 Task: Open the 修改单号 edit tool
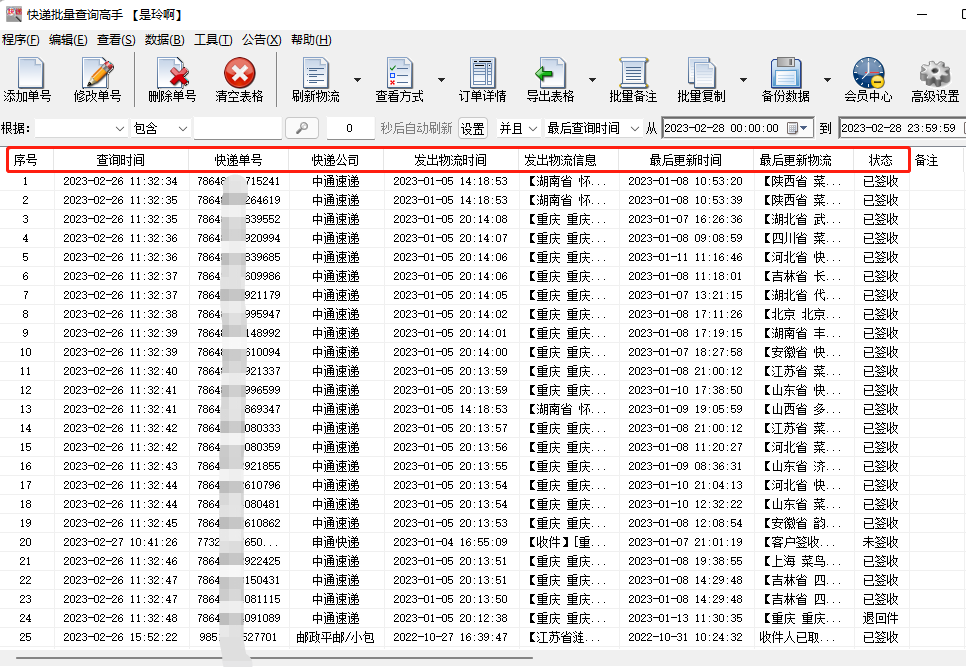click(x=97, y=79)
